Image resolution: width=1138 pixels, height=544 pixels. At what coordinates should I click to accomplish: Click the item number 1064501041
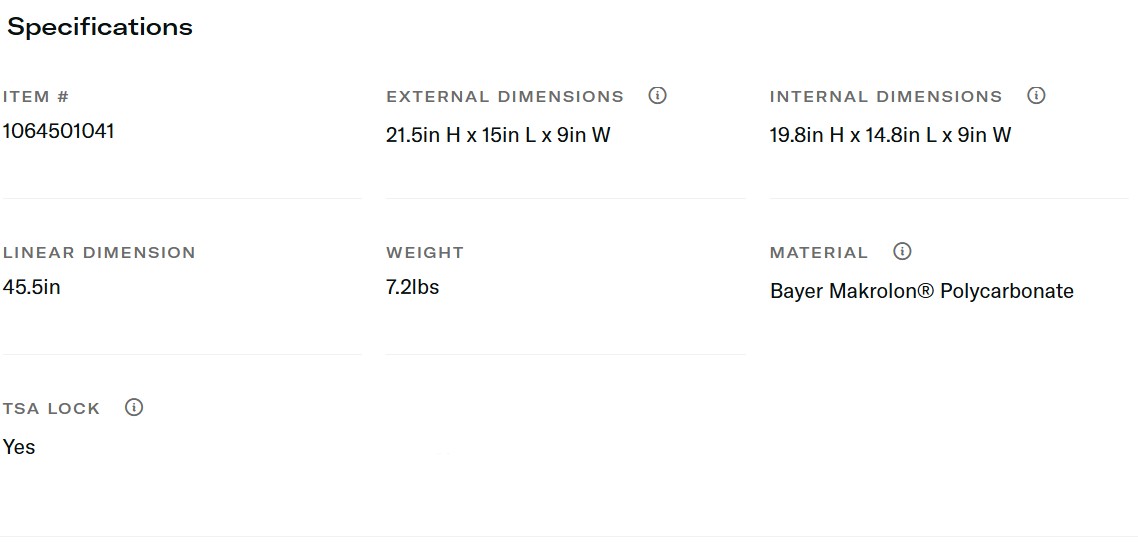point(58,131)
